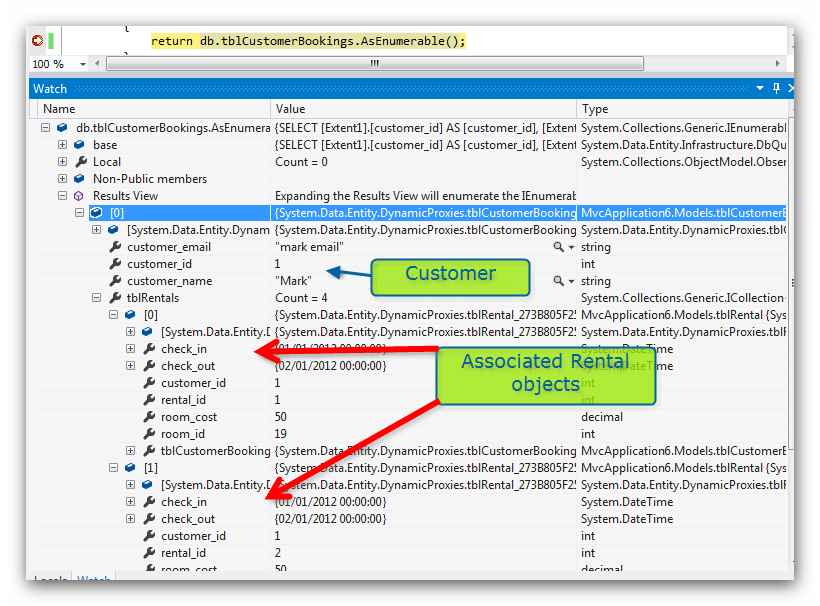Viewport: 820px width, 606px height.
Task: Expand check_out under tblRentals [0]
Action: (130, 365)
